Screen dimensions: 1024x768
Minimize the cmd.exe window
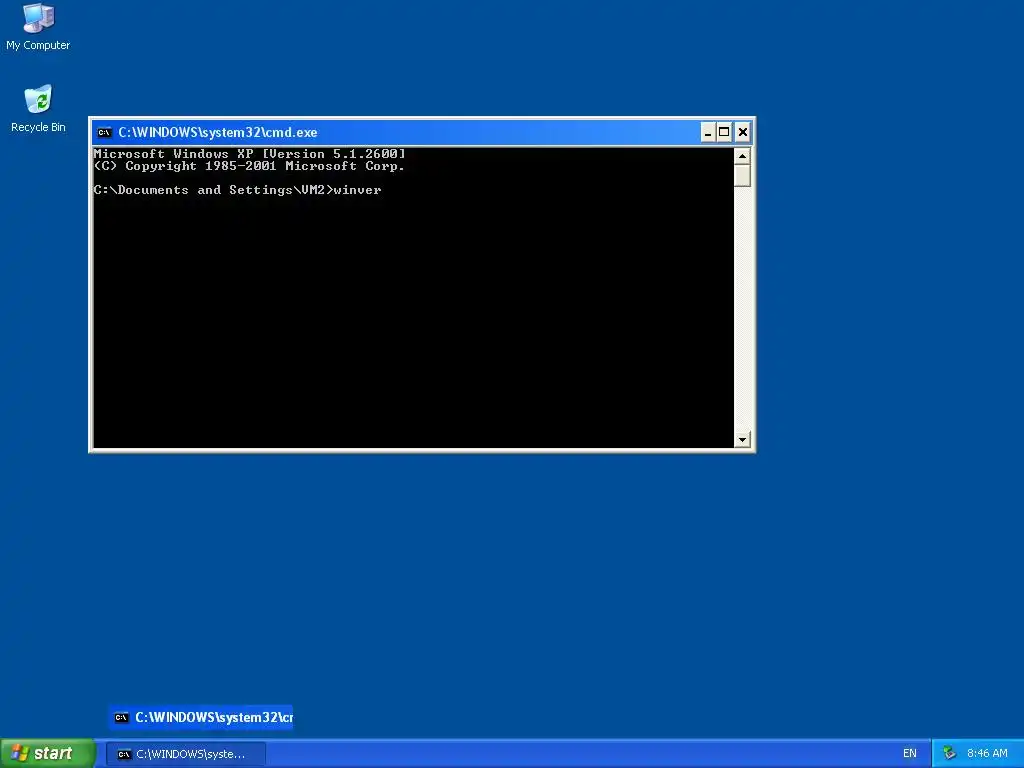(x=708, y=133)
